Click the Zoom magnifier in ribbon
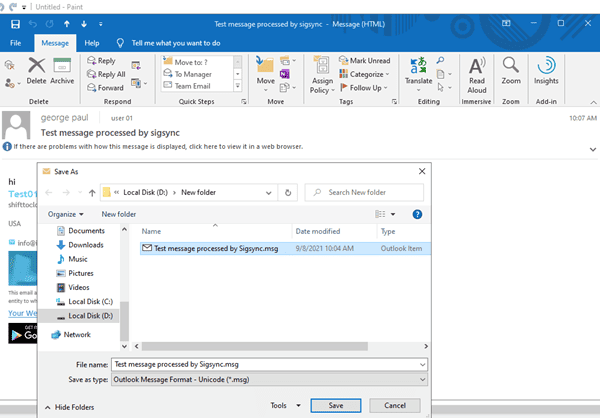 point(510,70)
